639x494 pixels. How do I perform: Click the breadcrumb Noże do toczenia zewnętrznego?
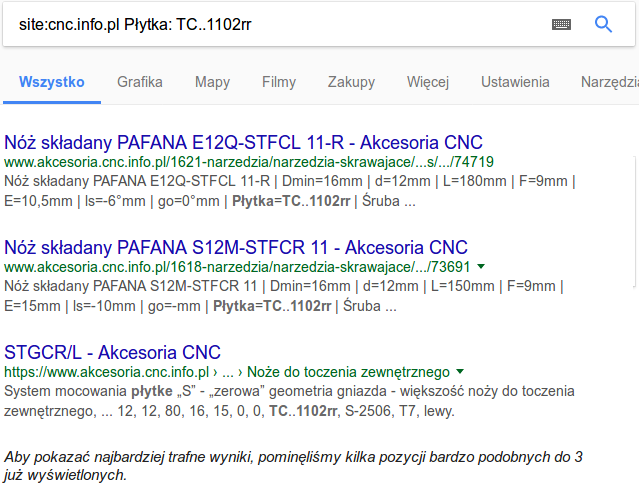(348, 372)
